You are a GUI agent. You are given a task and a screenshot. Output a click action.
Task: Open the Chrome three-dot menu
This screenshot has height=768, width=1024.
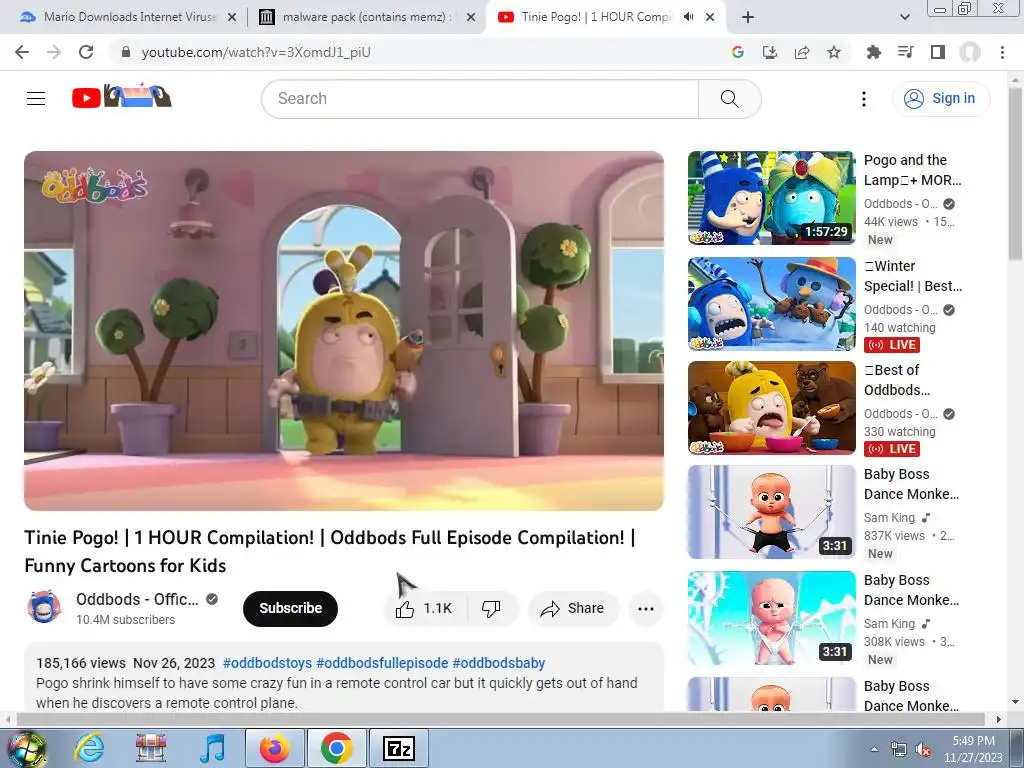[1002, 52]
